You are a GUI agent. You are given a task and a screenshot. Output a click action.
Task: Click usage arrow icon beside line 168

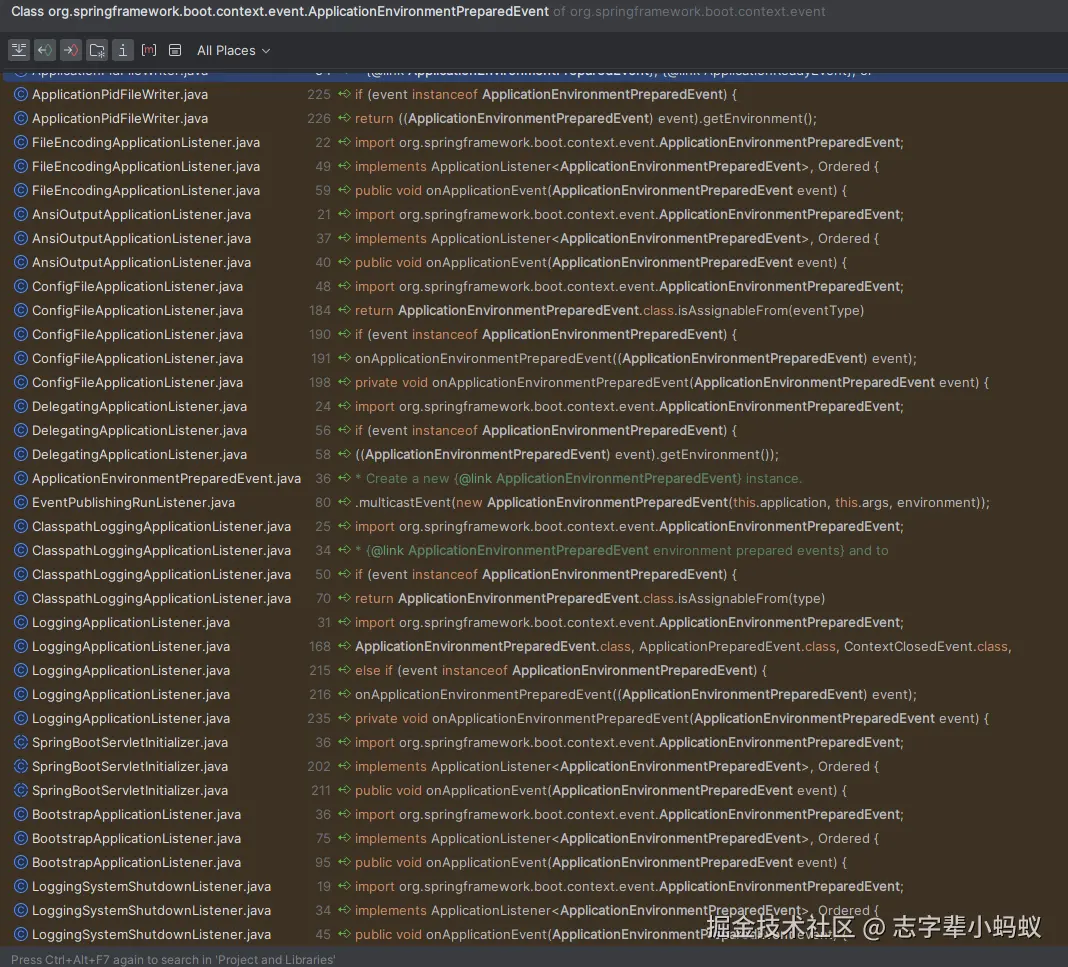345,646
